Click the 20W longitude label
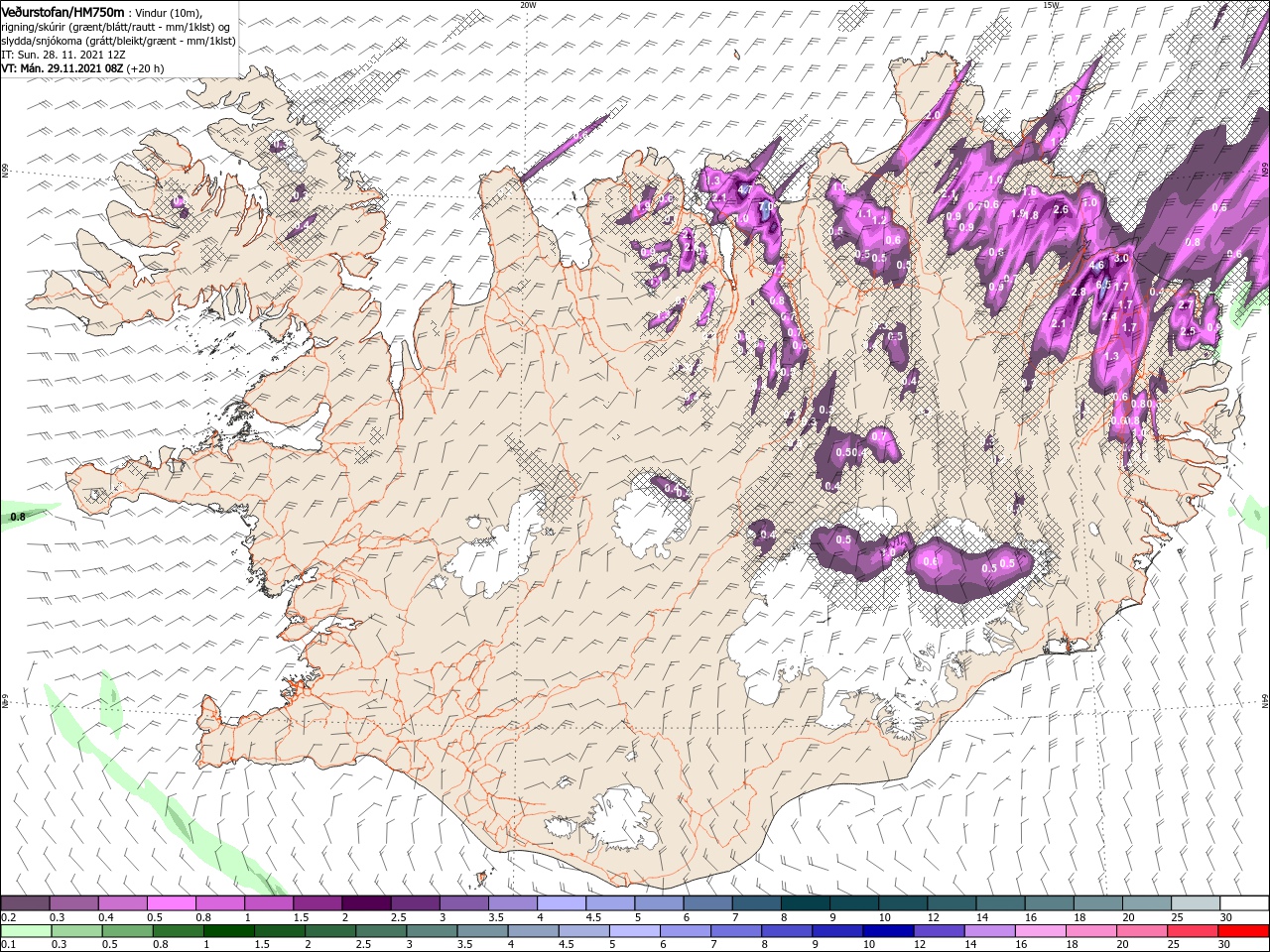The width and height of the screenshot is (1270, 952). pos(528,5)
